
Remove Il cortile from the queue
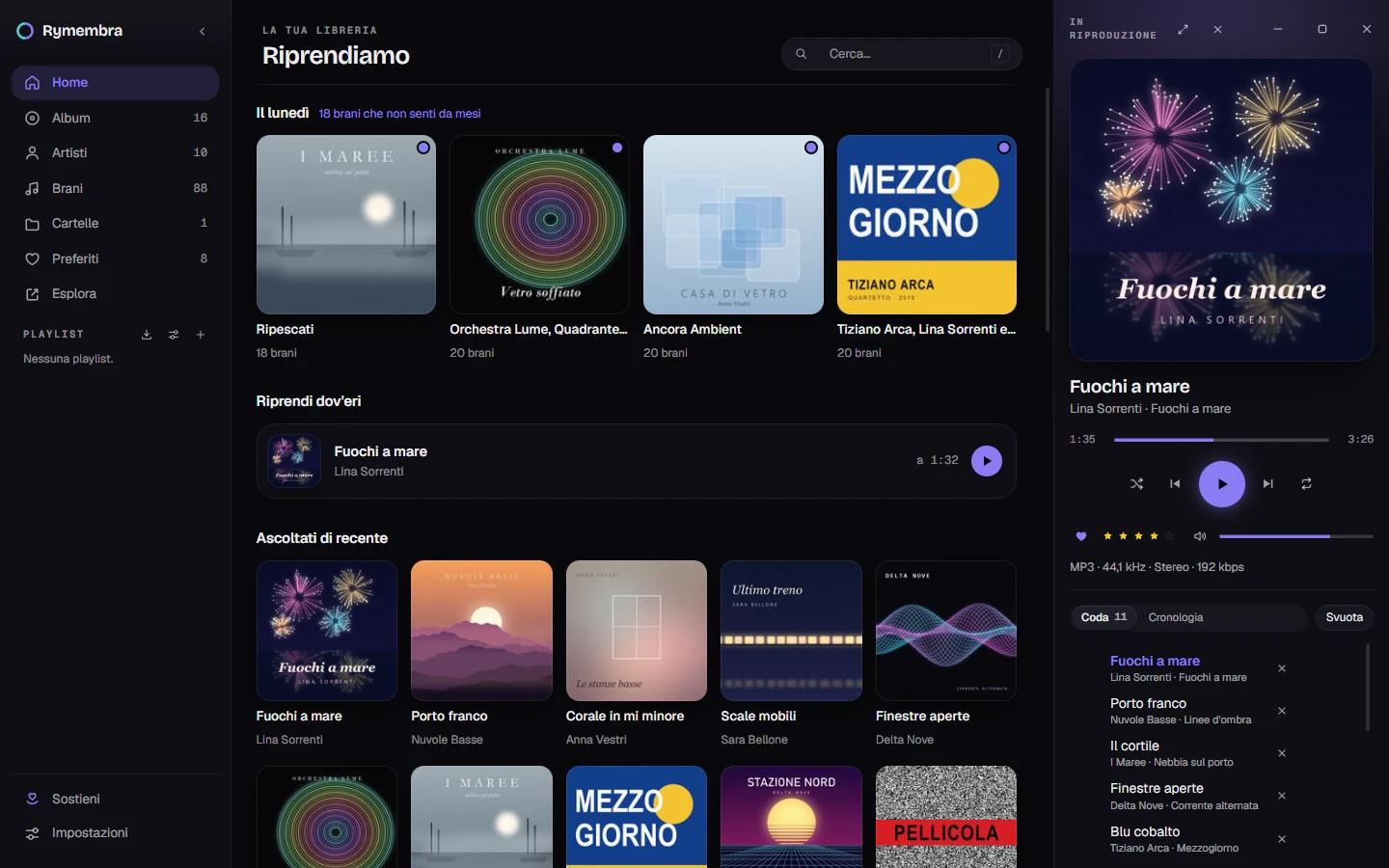pos(1282,753)
